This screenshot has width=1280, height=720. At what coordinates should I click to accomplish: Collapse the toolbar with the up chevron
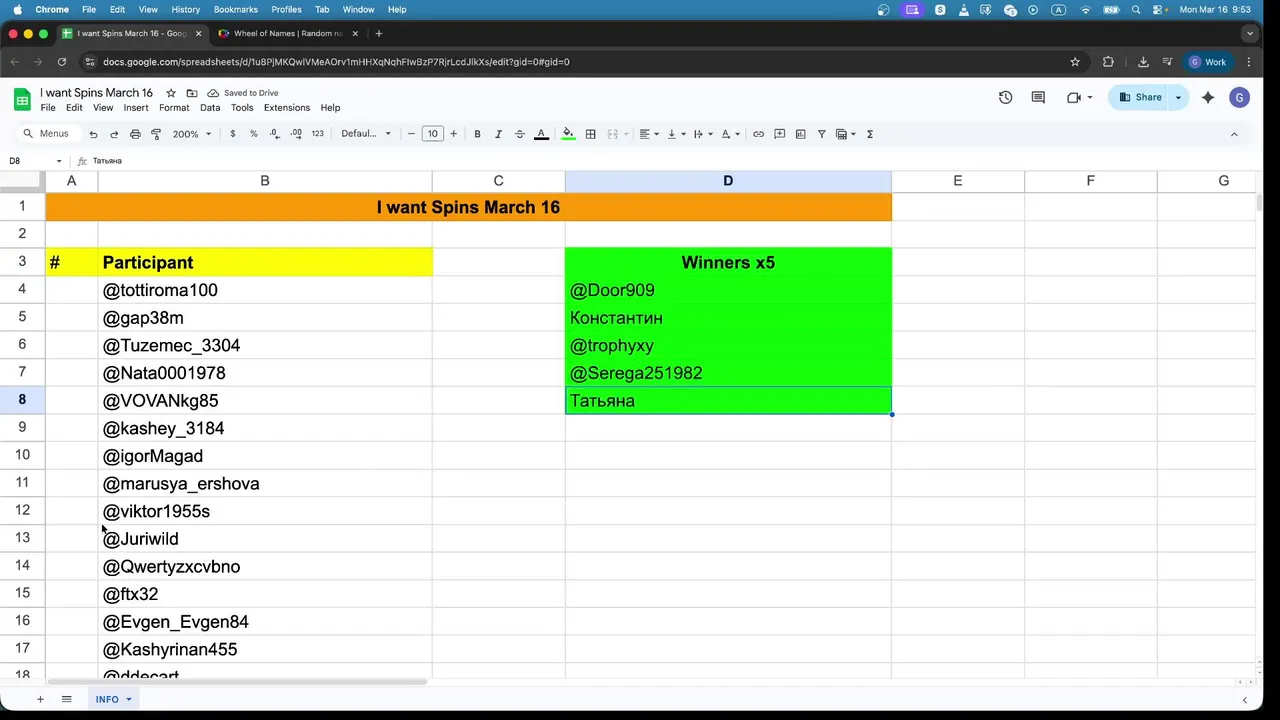pyautogui.click(x=1233, y=134)
